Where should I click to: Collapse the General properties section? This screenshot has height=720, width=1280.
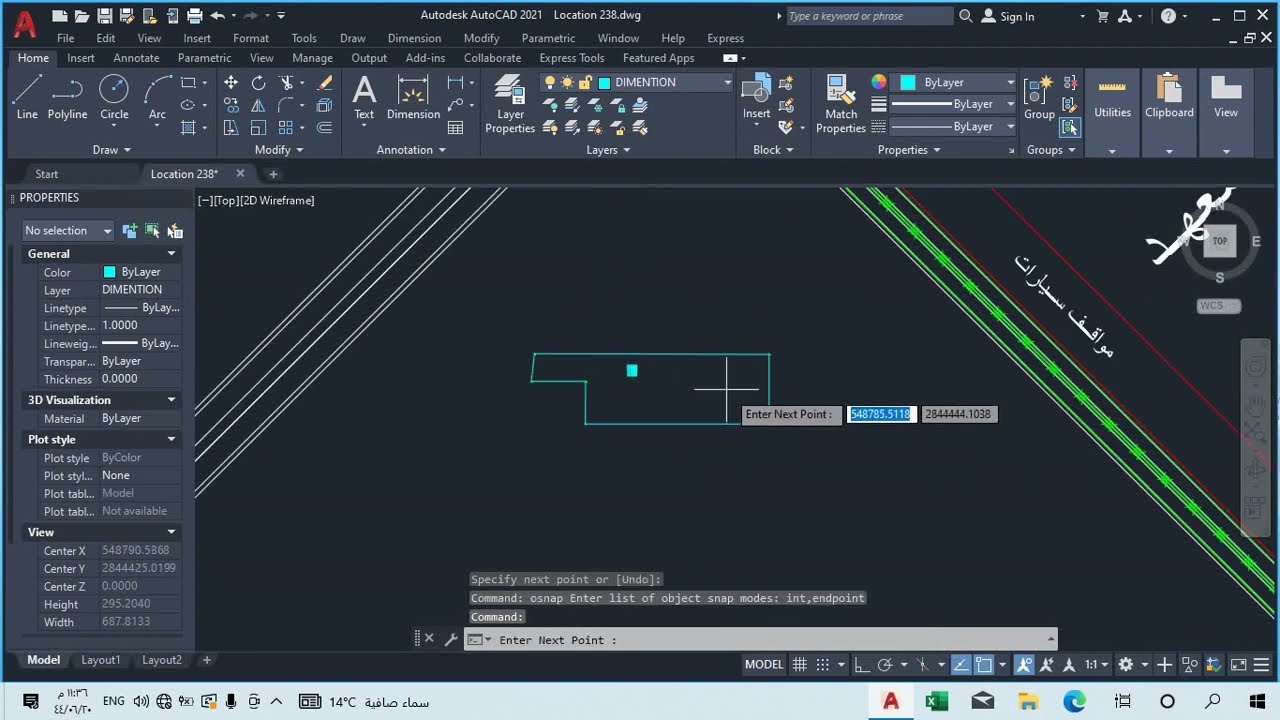pyautogui.click(x=171, y=254)
